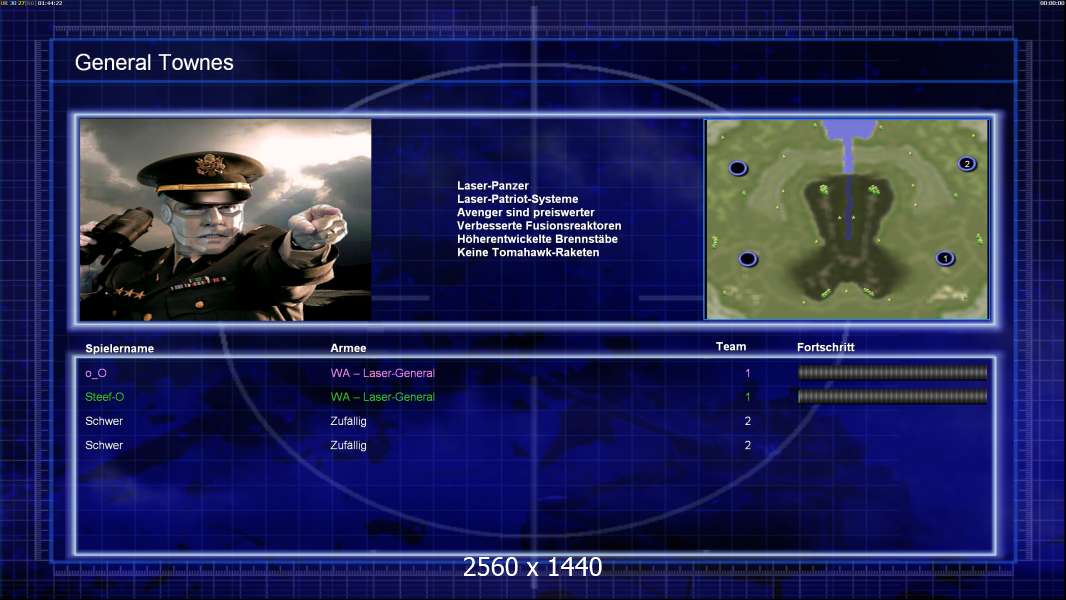Click the Laser-Panzer line in the bonus list

[493, 186]
